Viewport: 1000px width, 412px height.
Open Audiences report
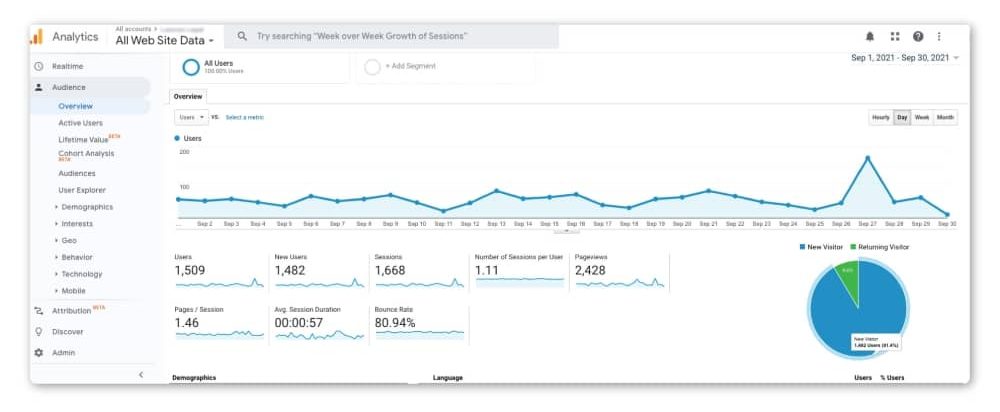(77, 173)
